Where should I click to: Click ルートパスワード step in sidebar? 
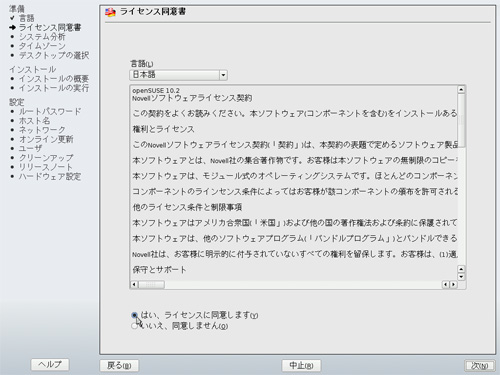pos(50,111)
